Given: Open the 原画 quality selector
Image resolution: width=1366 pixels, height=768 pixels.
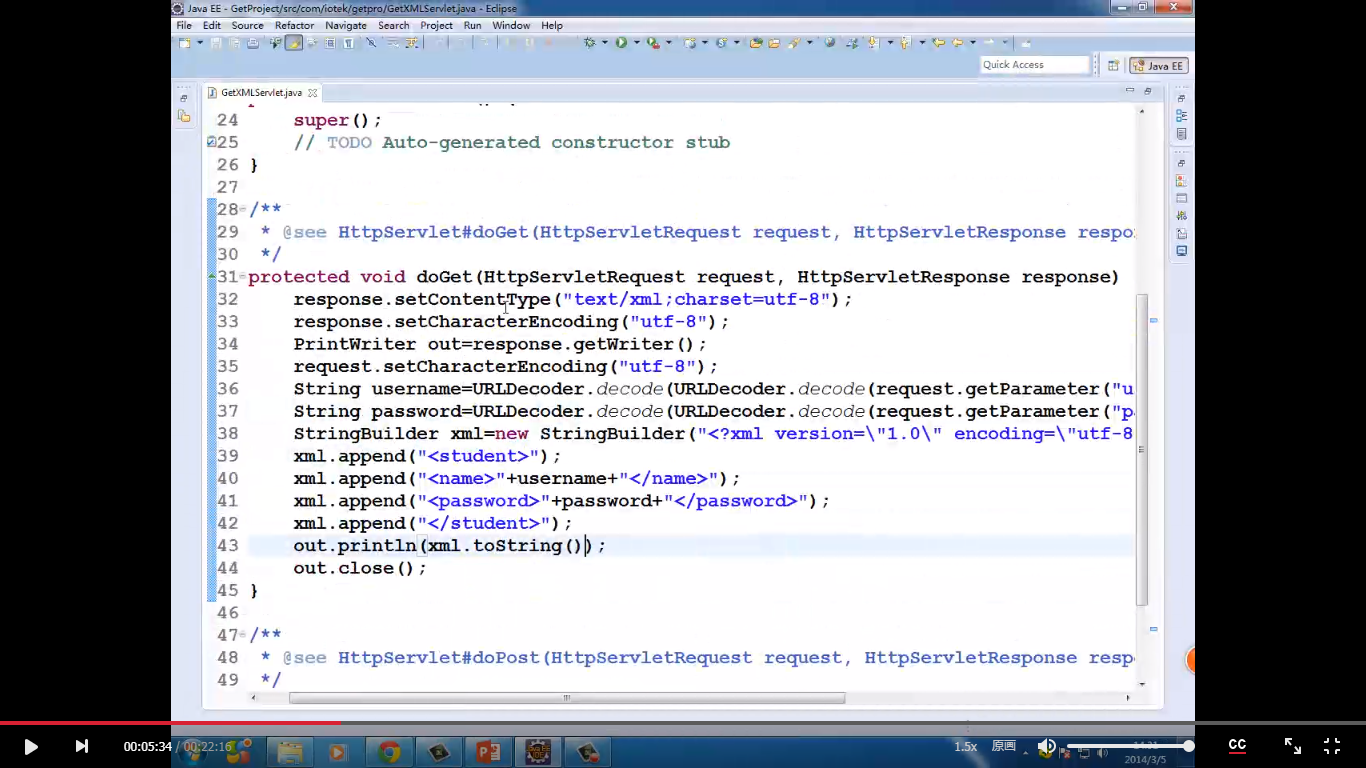Looking at the screenshot, I should pos(1004,746).
